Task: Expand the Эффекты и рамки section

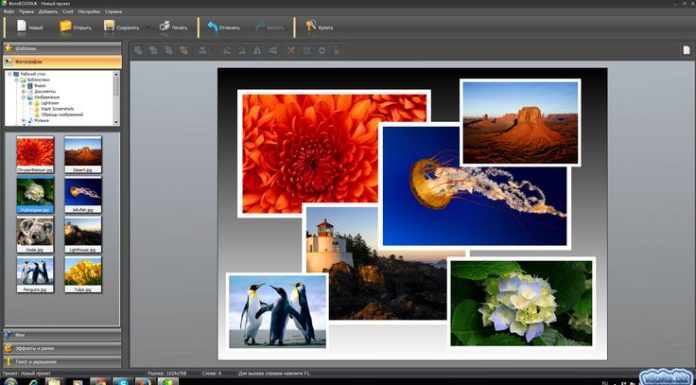Action: click(62, 349)
